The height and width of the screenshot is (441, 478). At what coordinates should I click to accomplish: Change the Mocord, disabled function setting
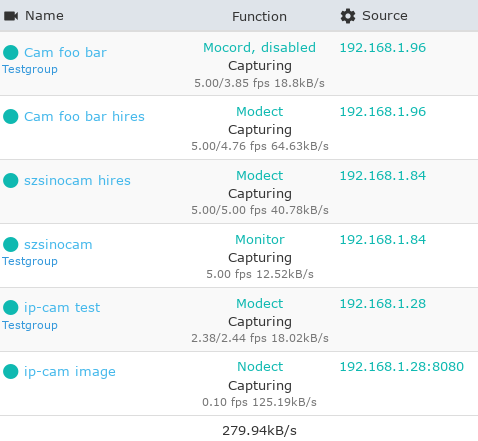pyautogui.click(x=259, y=48)
